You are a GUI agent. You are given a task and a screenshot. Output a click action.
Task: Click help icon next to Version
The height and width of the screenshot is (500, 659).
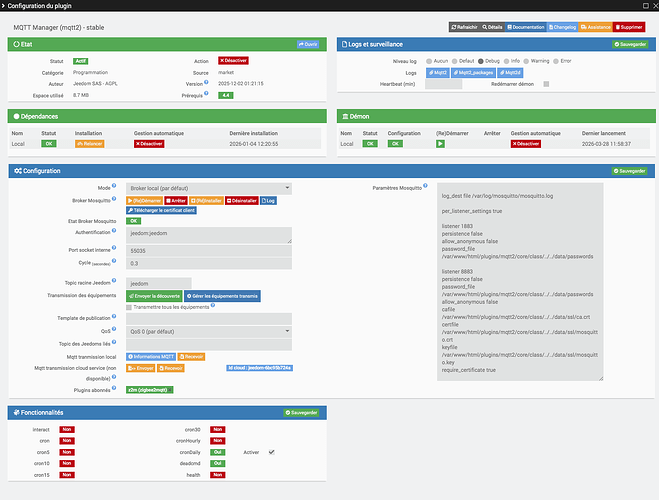[x=206, y=82]
